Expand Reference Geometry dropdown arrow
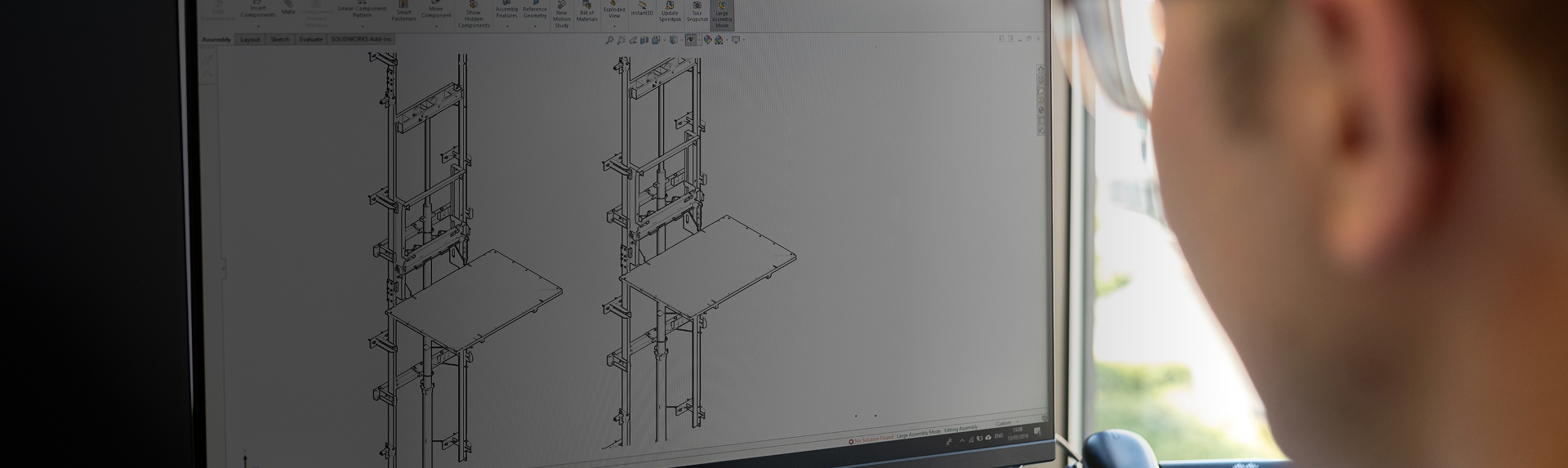 click(x=535, y=25)
